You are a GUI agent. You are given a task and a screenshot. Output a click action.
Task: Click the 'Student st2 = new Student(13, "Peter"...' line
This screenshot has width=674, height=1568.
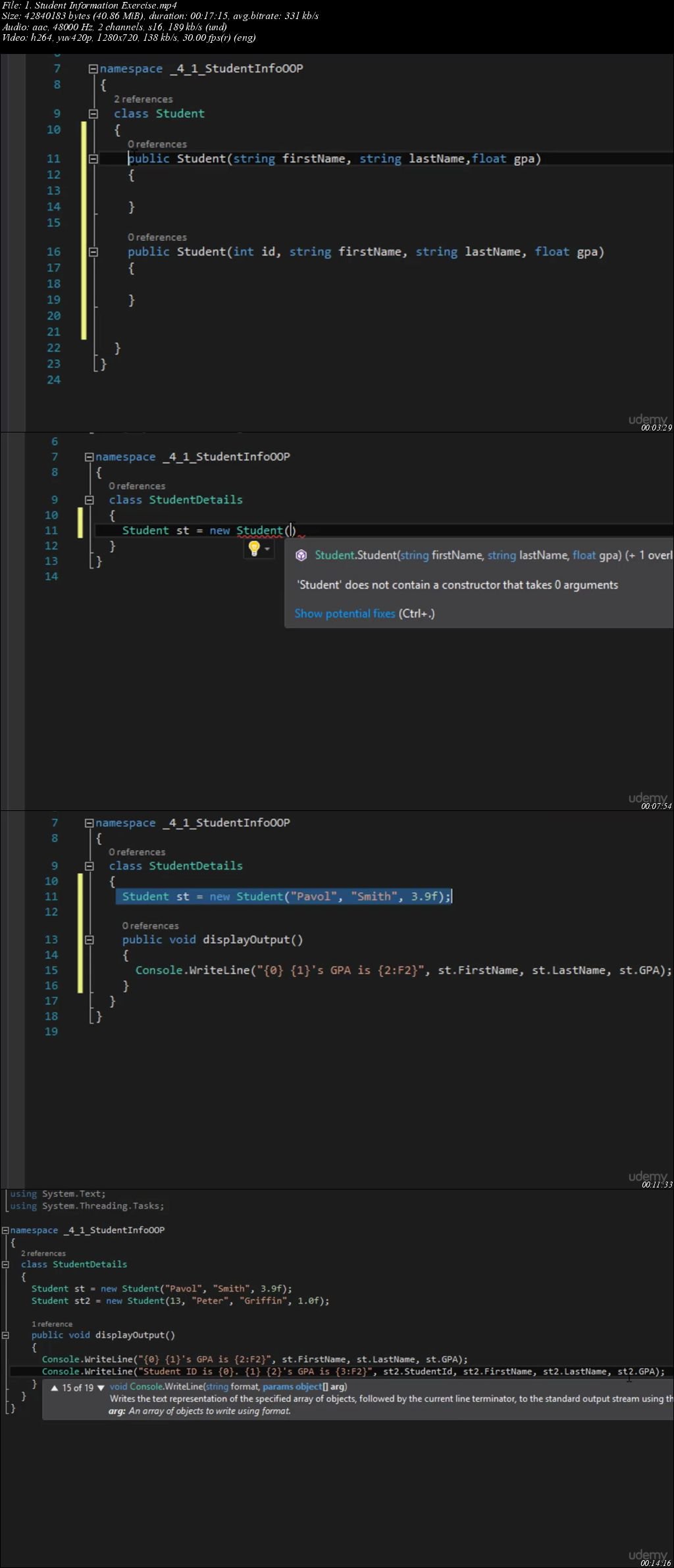[180, 1301]
